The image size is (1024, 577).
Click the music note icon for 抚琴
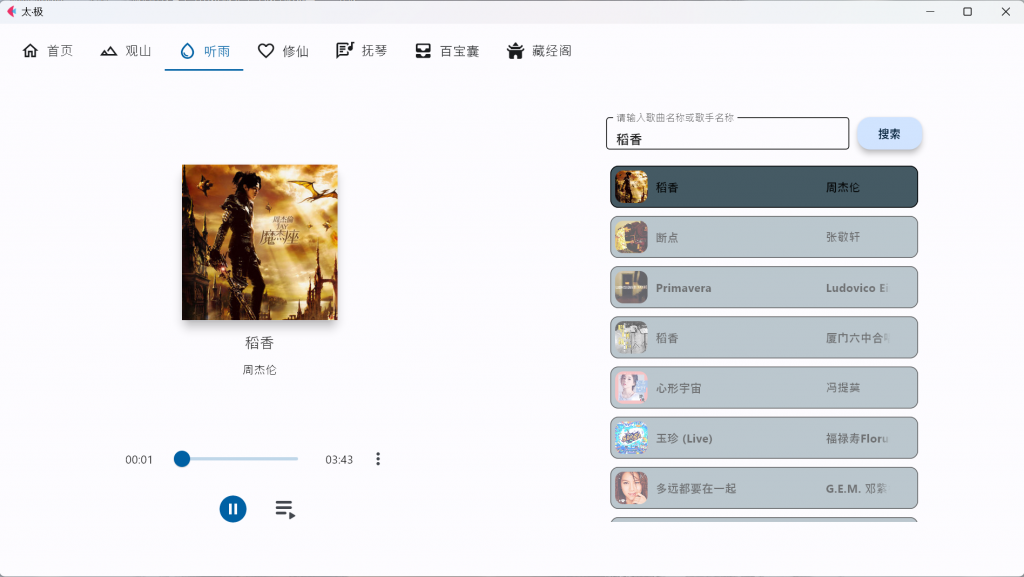coord(345,50)
